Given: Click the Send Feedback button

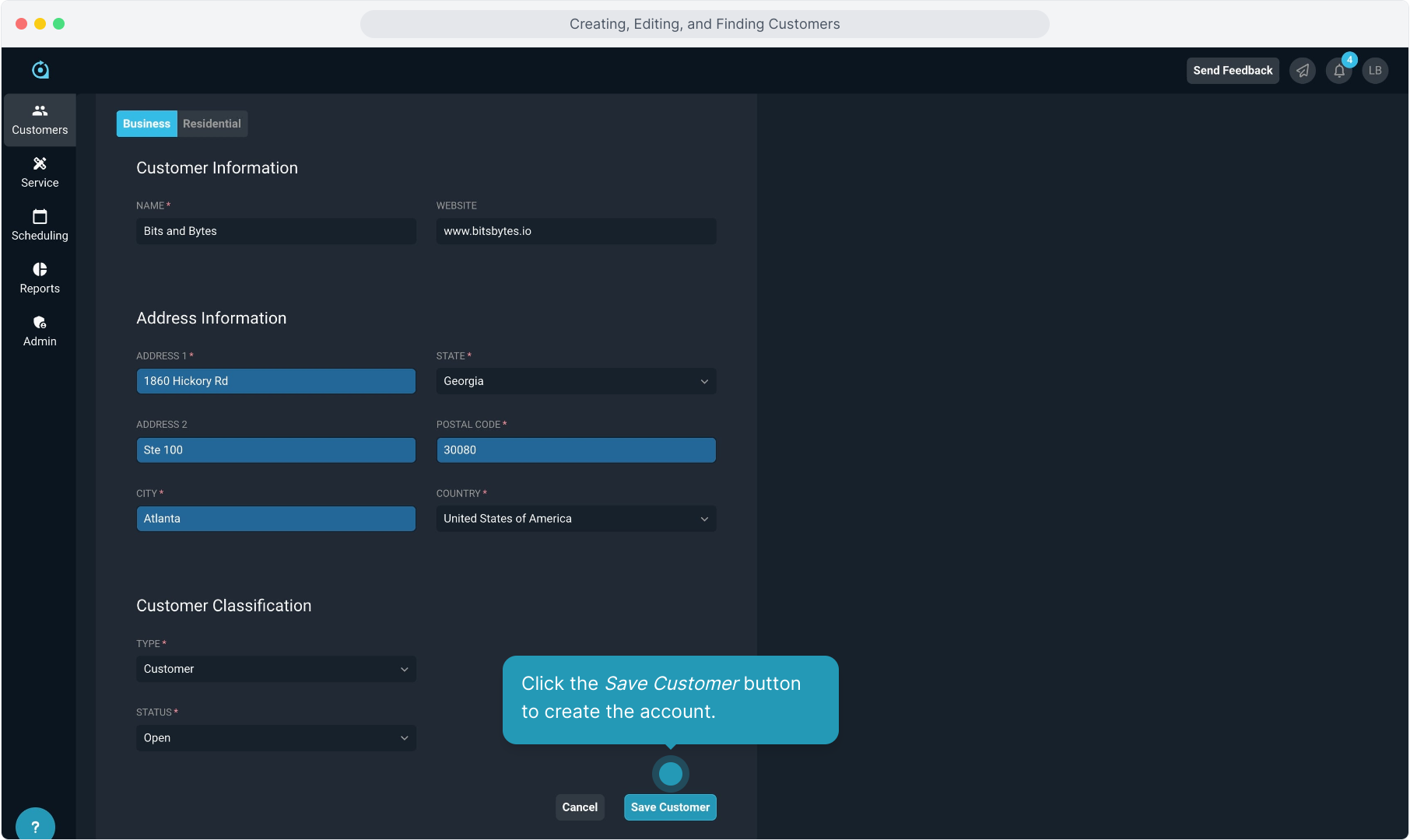Looking at the screenshot, I should [1233, 71].
